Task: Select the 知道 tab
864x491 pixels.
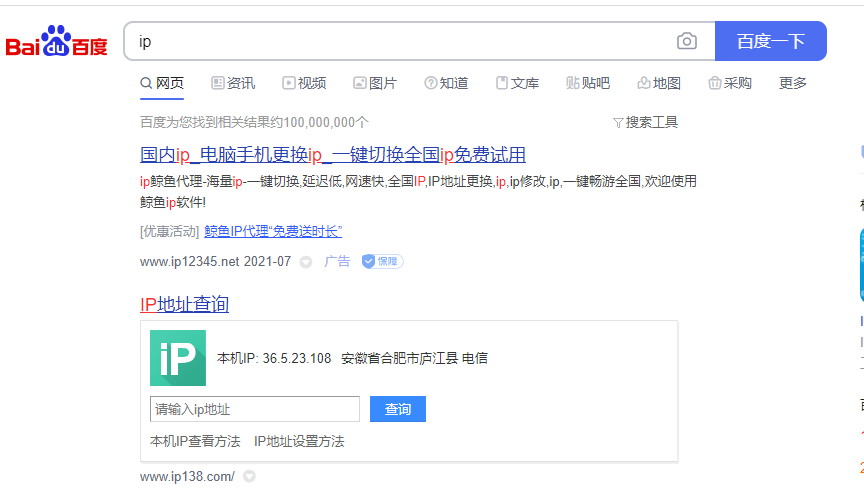Action: pos(446,83)
